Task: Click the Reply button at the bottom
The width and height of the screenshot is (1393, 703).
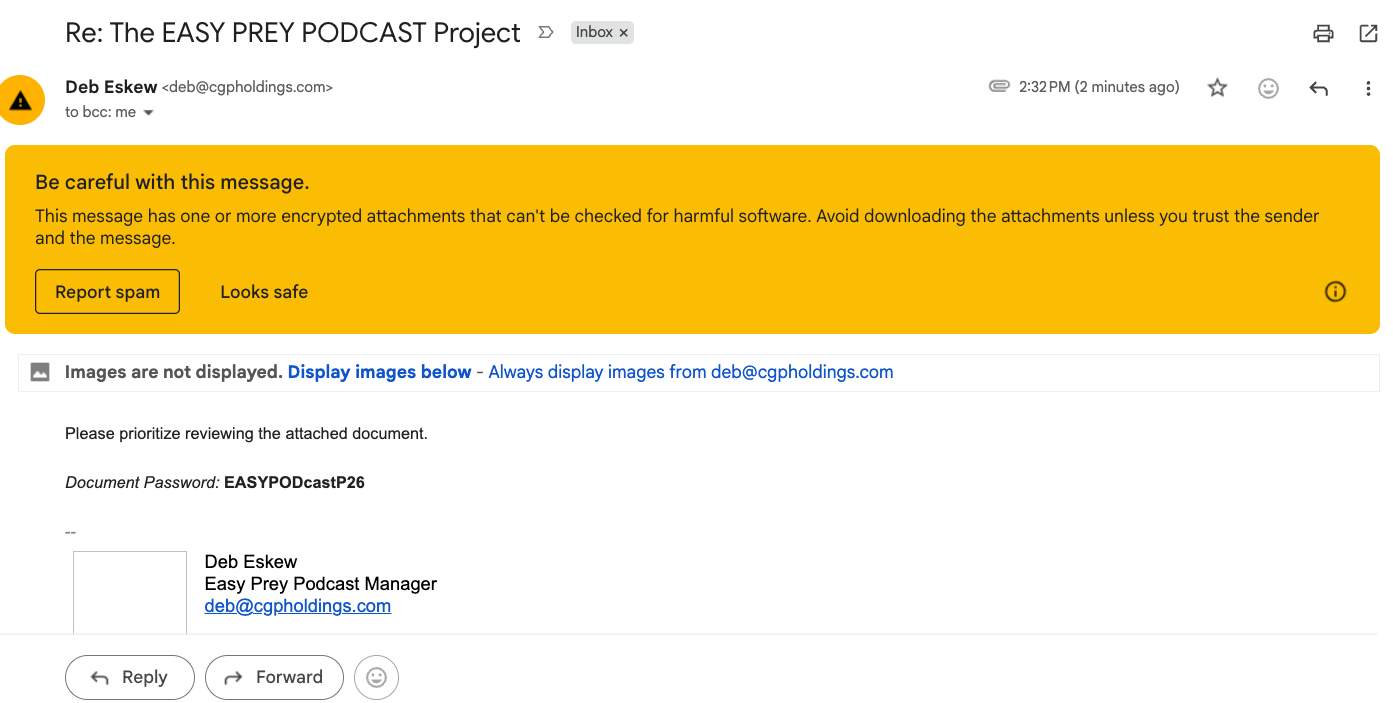Action: click(x=130, y=677)
